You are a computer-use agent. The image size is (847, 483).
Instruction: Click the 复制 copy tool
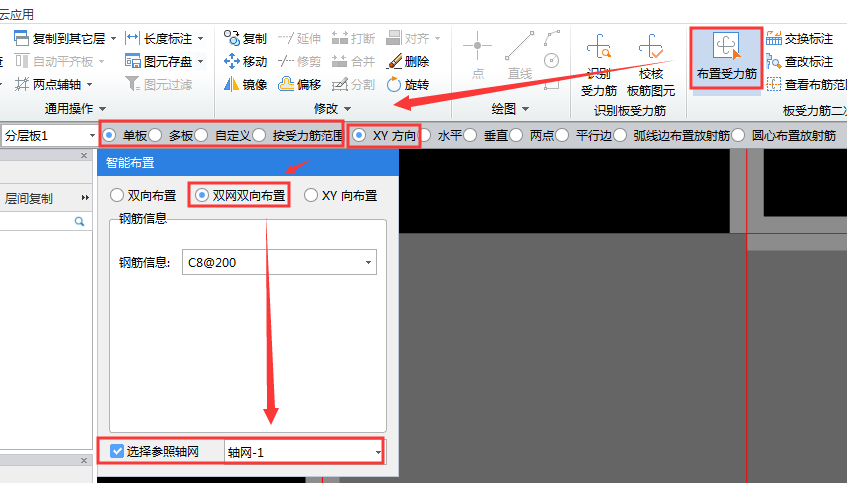[245, 38]
